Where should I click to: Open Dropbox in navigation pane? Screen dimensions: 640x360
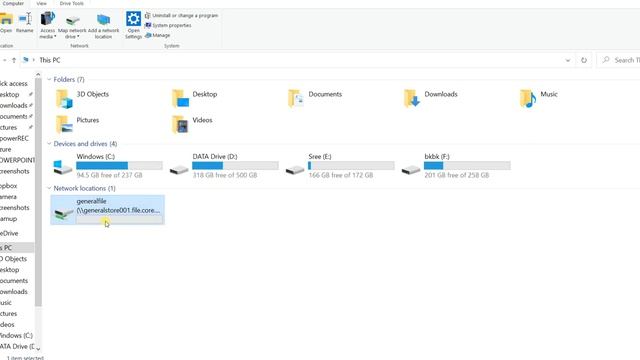pyautogui.click(x=9, y=186)
